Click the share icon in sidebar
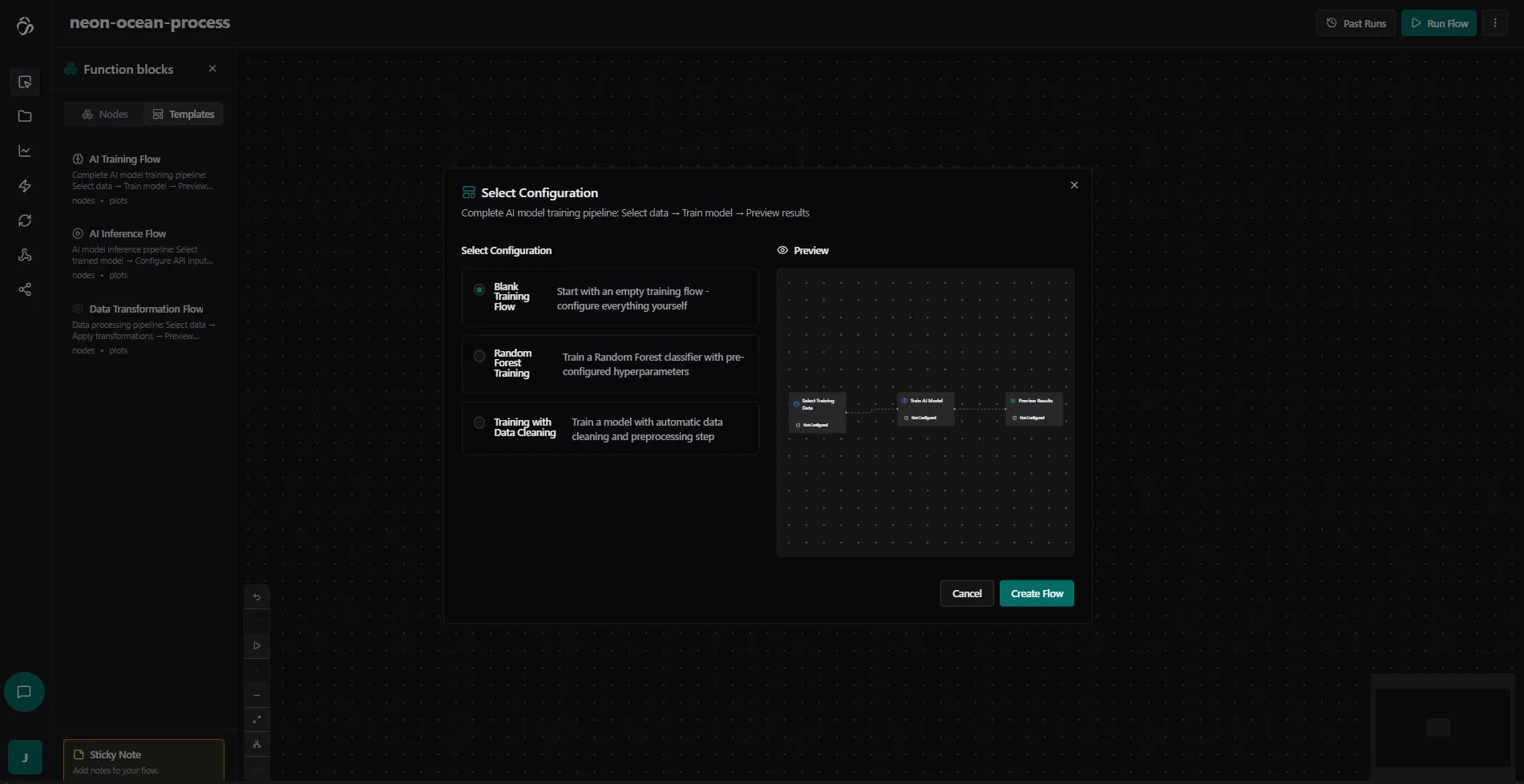The height and width of the screenshot is (784, 1524). (x=25, y=289)
